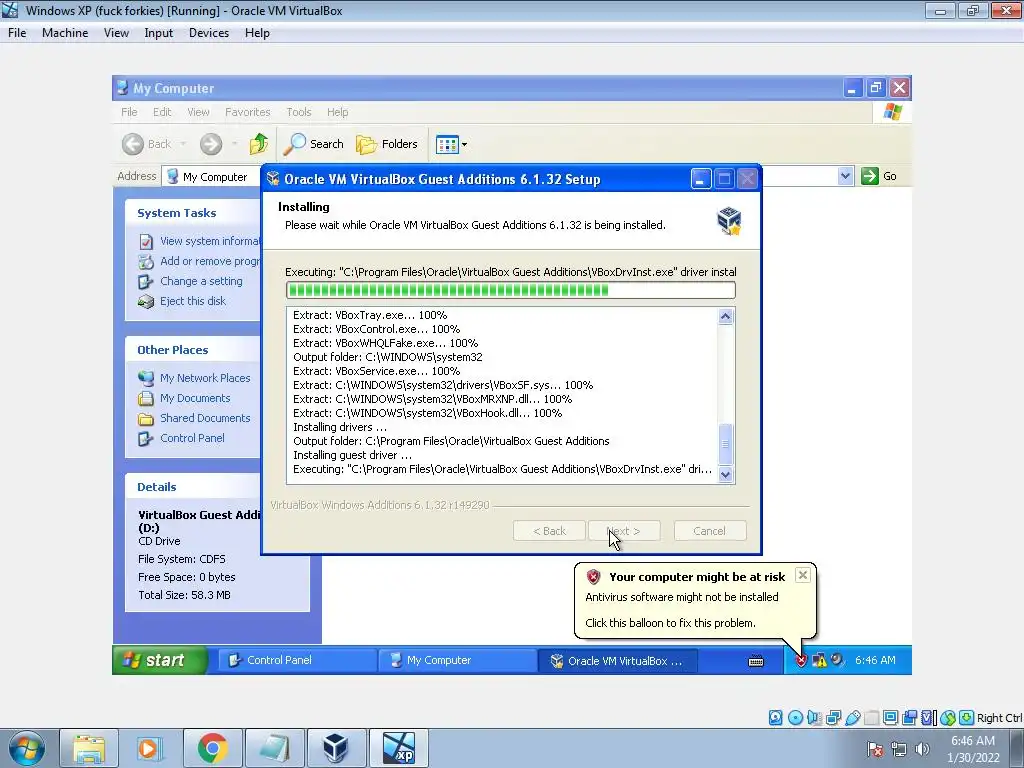This screenshot has width=1024, height=768.
Task: Open Shared Documents link
Action: (x=205, y=418)
